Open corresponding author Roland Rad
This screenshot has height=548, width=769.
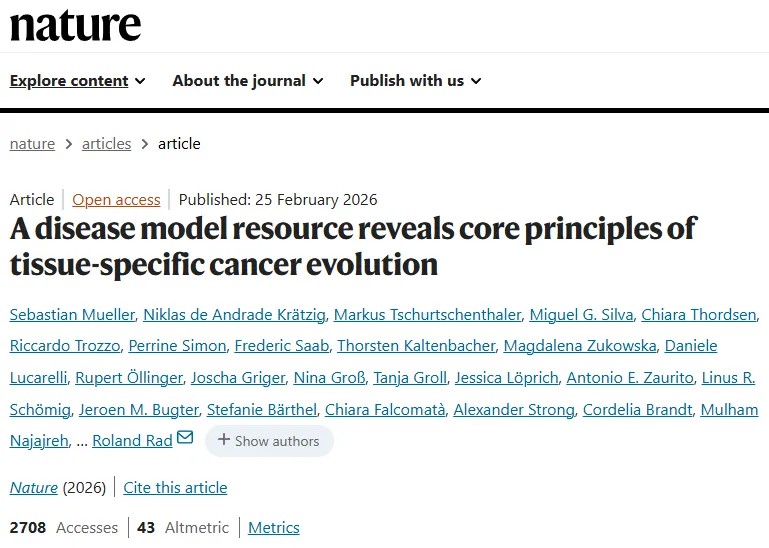[x=132, y=441]
